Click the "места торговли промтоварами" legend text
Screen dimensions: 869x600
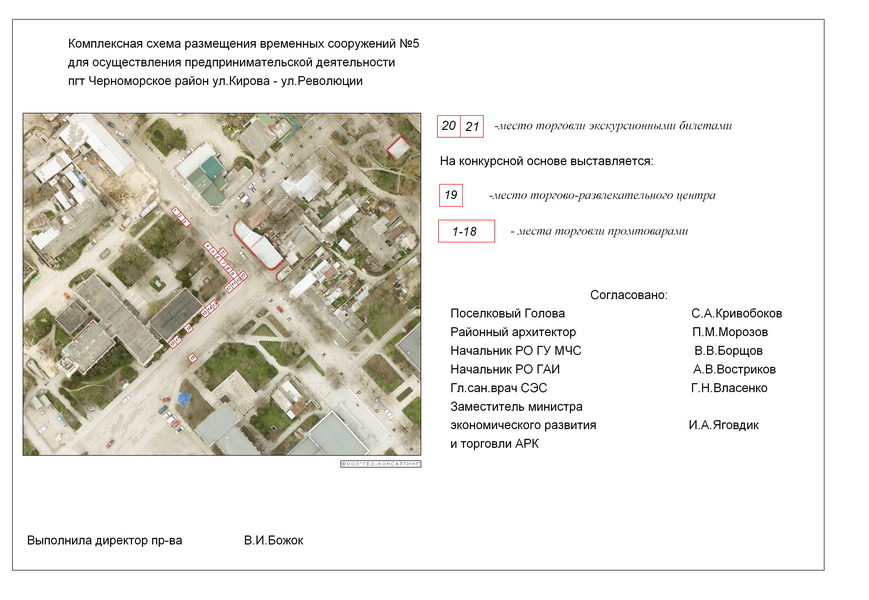(599, 232)
